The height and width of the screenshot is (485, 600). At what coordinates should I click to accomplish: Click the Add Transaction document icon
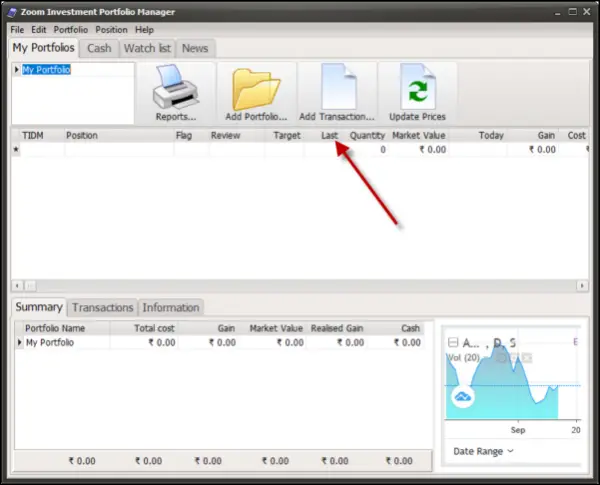339,87
